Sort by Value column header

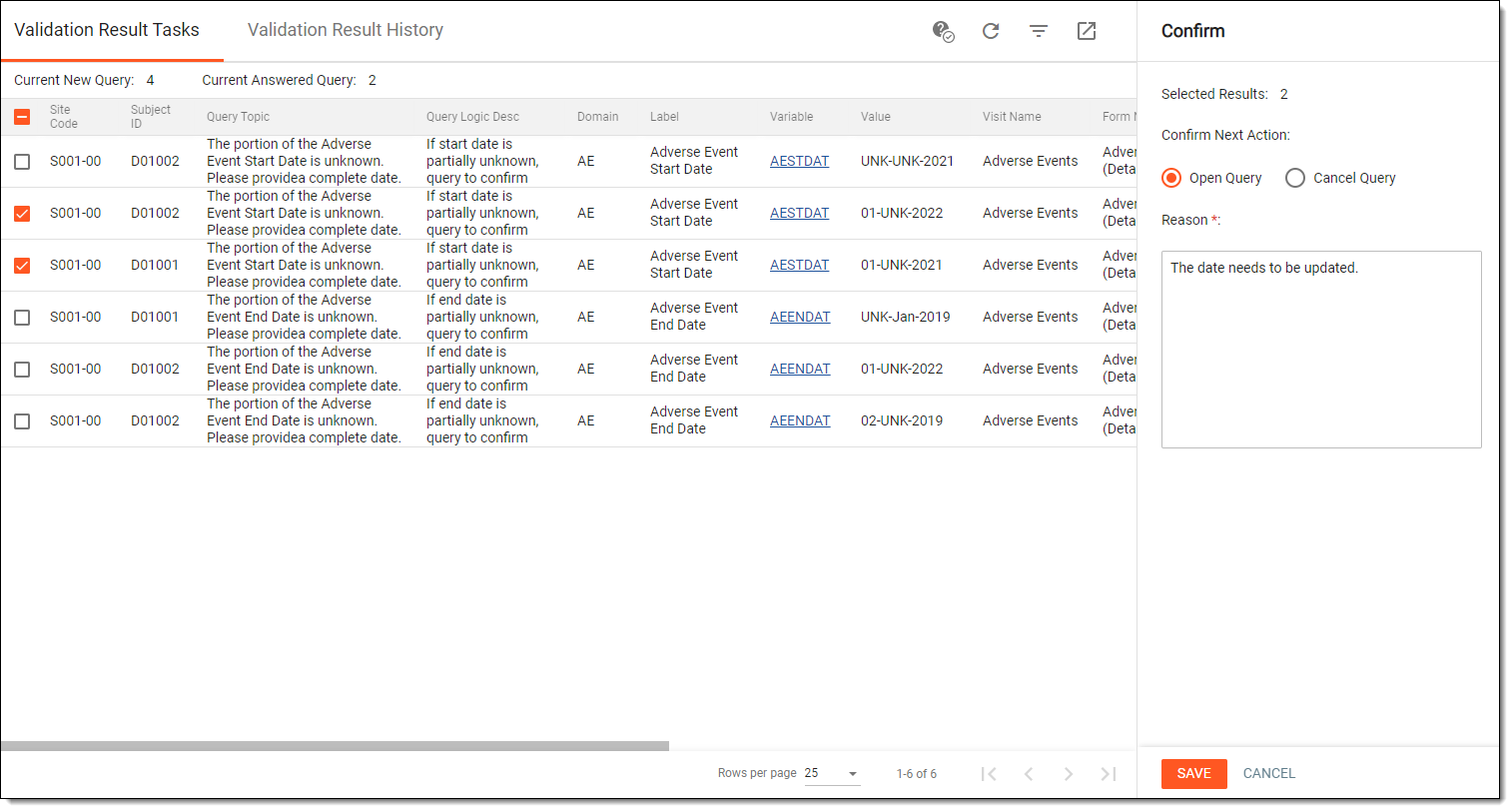click(876, 117)
